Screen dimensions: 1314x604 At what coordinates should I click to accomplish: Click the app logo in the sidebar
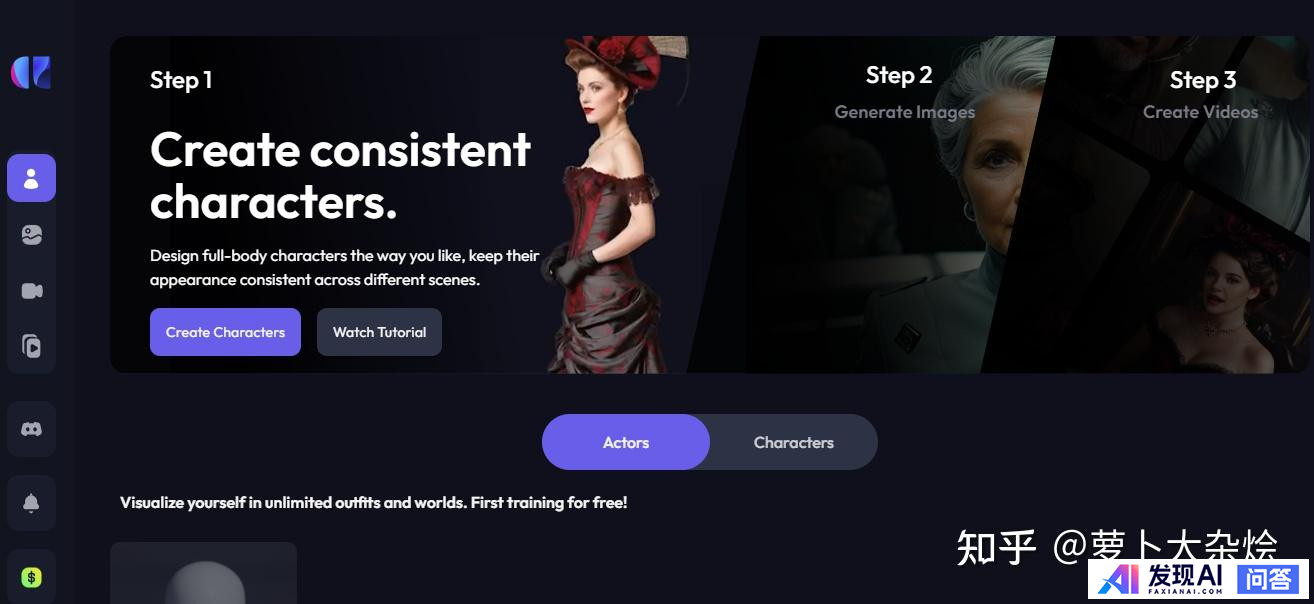[x=31, y=72]
